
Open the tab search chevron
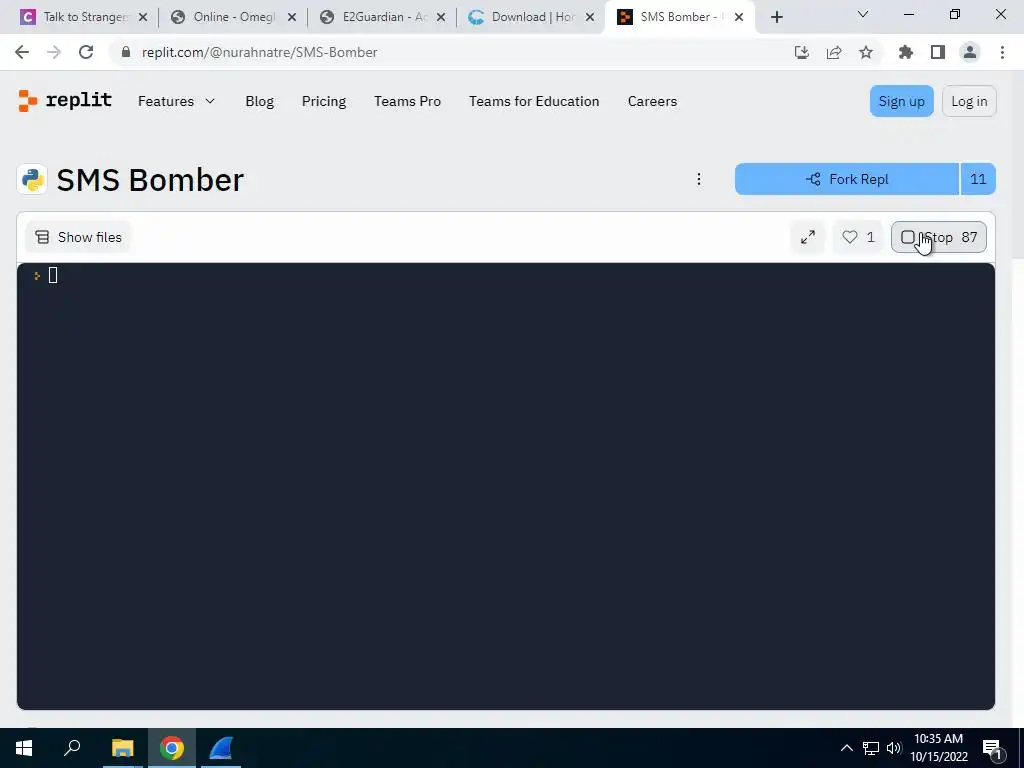coord(863,14)
